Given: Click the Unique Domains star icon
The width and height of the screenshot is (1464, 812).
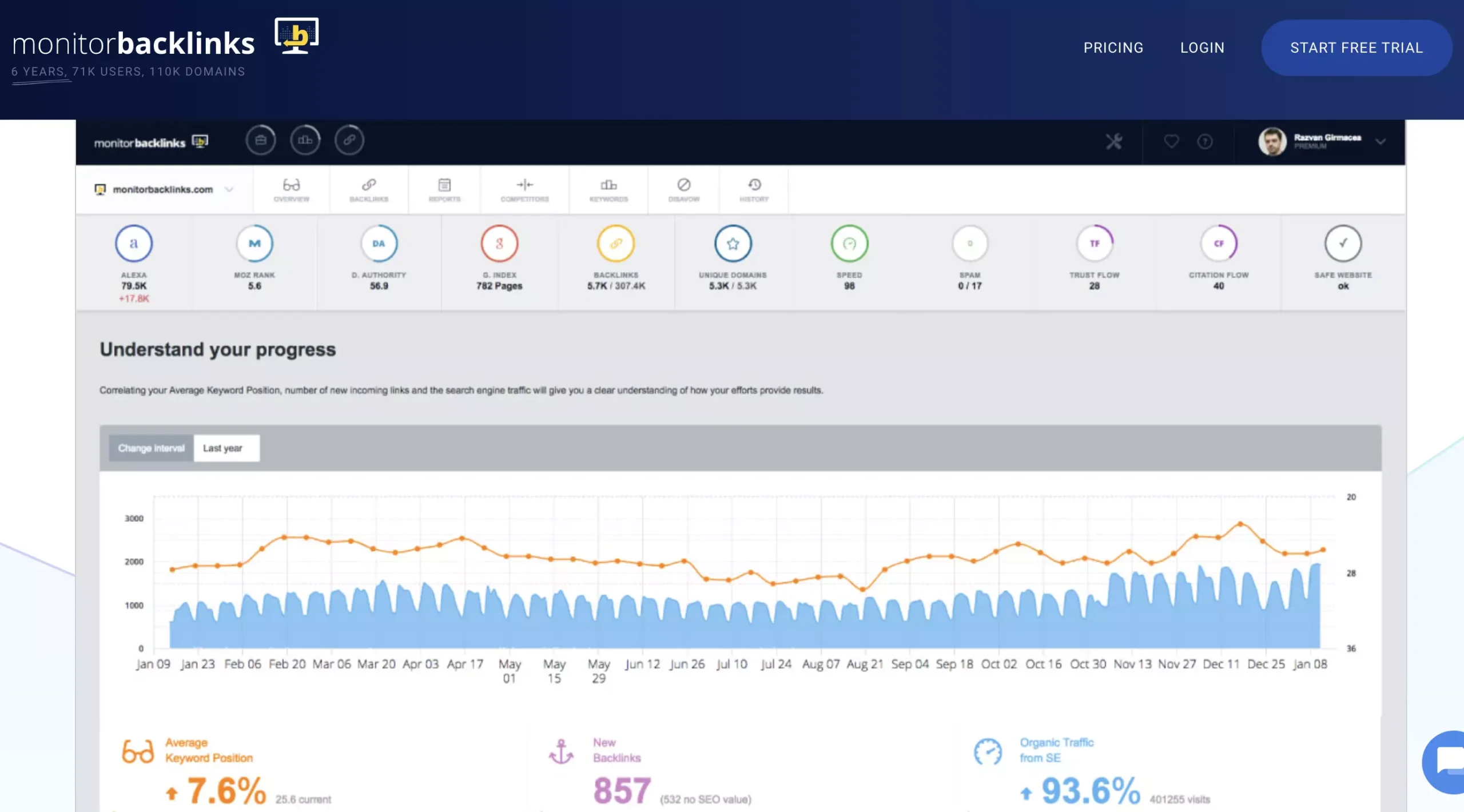Looking at the screenshot, I should (733, 244).
